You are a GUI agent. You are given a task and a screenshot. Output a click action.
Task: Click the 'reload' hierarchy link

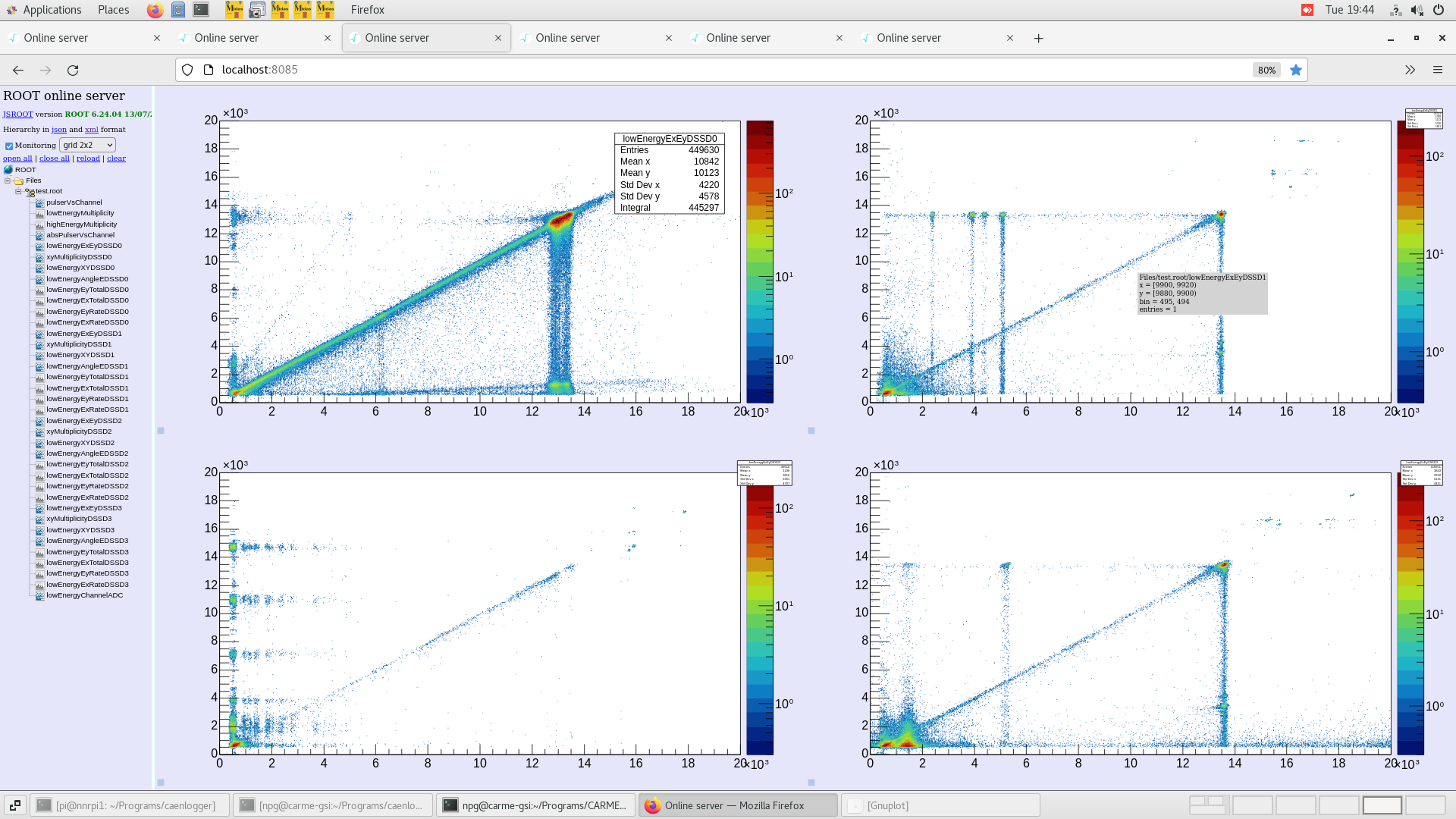[x=88, y=158]
